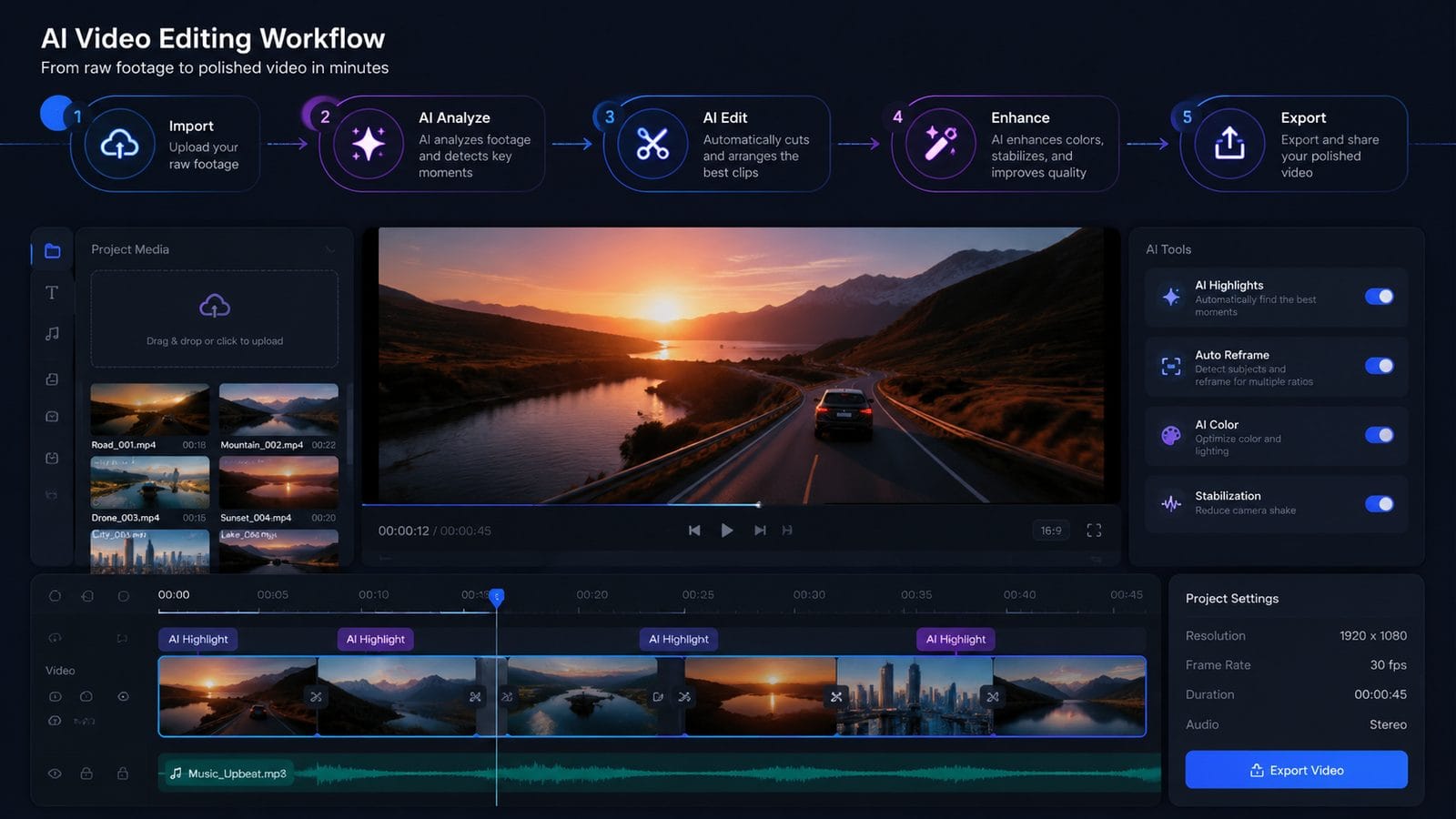Select the first road sunset clip in the timeline
This screenshot has height=819, width=1456.
(x=238, y=696)
